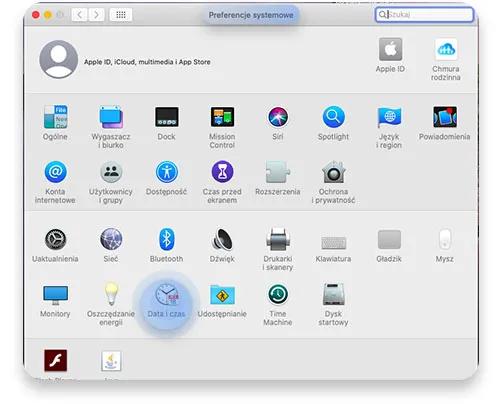The height and width of the screenshot is (404, 501).
Task: Click the Szukaj search field
Action: pos(424,15)
